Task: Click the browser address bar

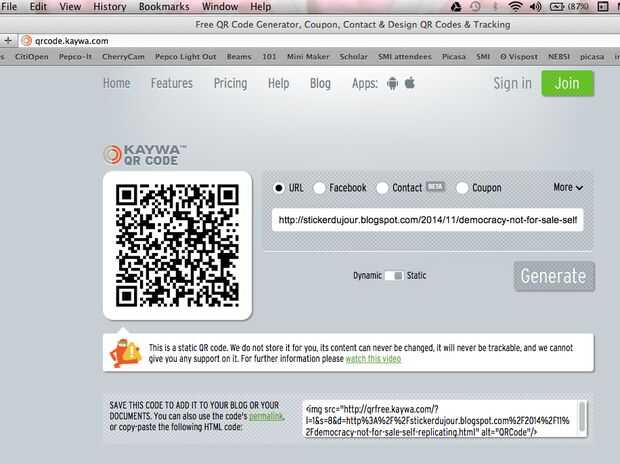Action: tap(318, 40)
